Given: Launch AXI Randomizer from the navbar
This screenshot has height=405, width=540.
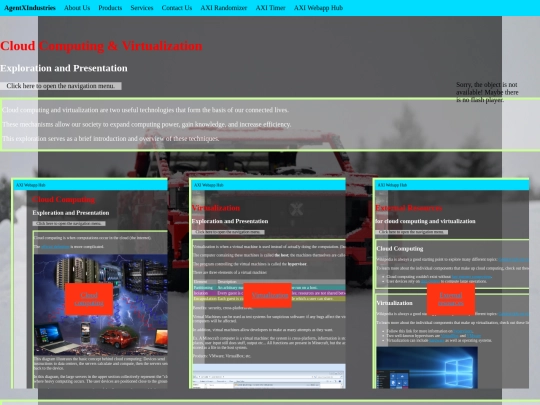Looking at the screenshot, I should 224,8.
